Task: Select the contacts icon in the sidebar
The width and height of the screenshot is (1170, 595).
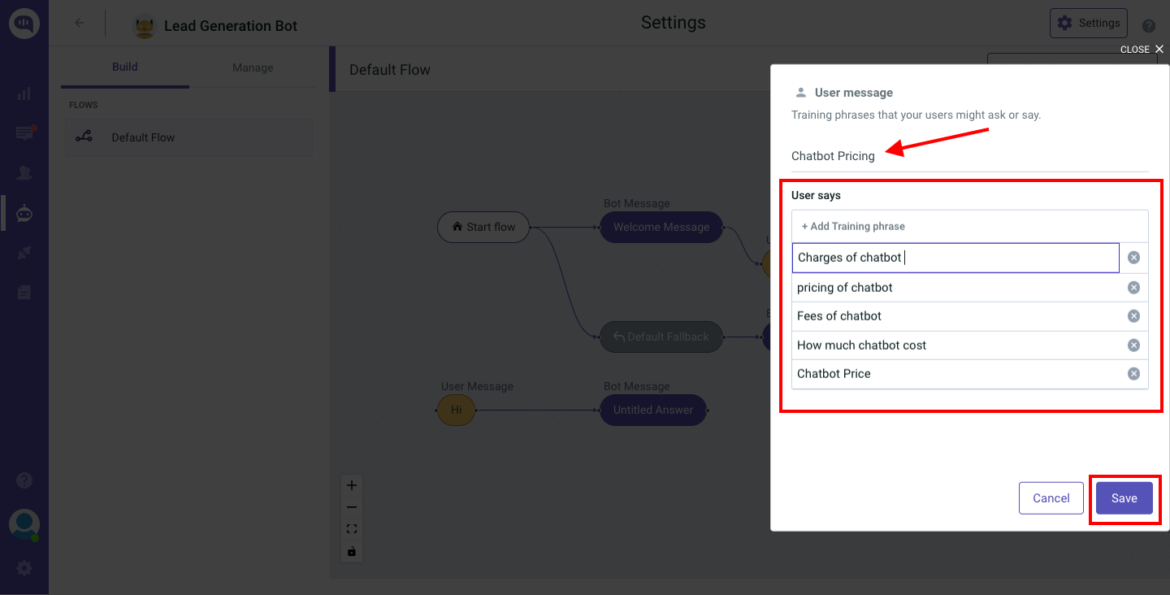Action: [24, 172]
